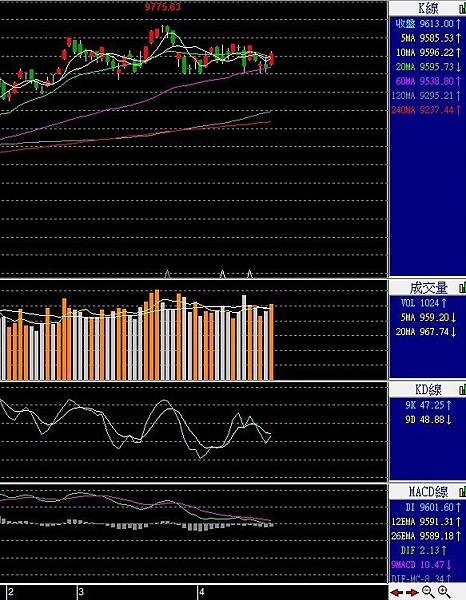Image resolution: width=466 pixels, height=600 pixels.
Task: Click the red right arrow navigation icon
Action: click(x=412, y=592)
